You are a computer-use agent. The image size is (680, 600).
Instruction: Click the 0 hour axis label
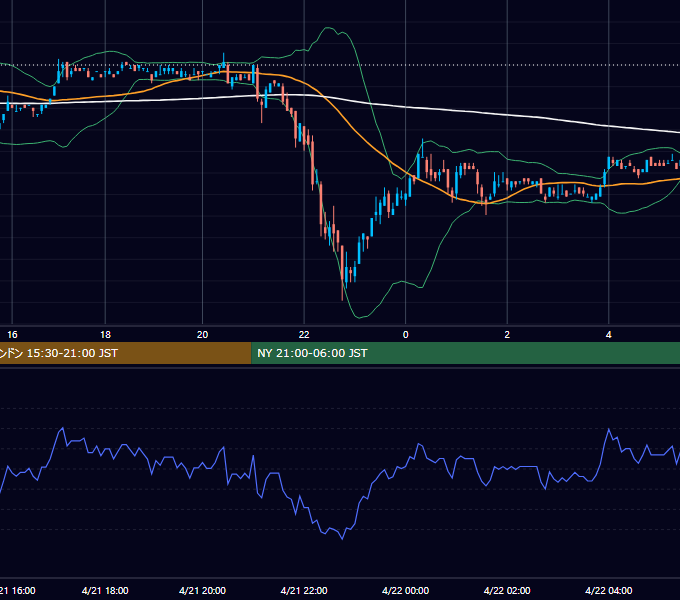405,335
